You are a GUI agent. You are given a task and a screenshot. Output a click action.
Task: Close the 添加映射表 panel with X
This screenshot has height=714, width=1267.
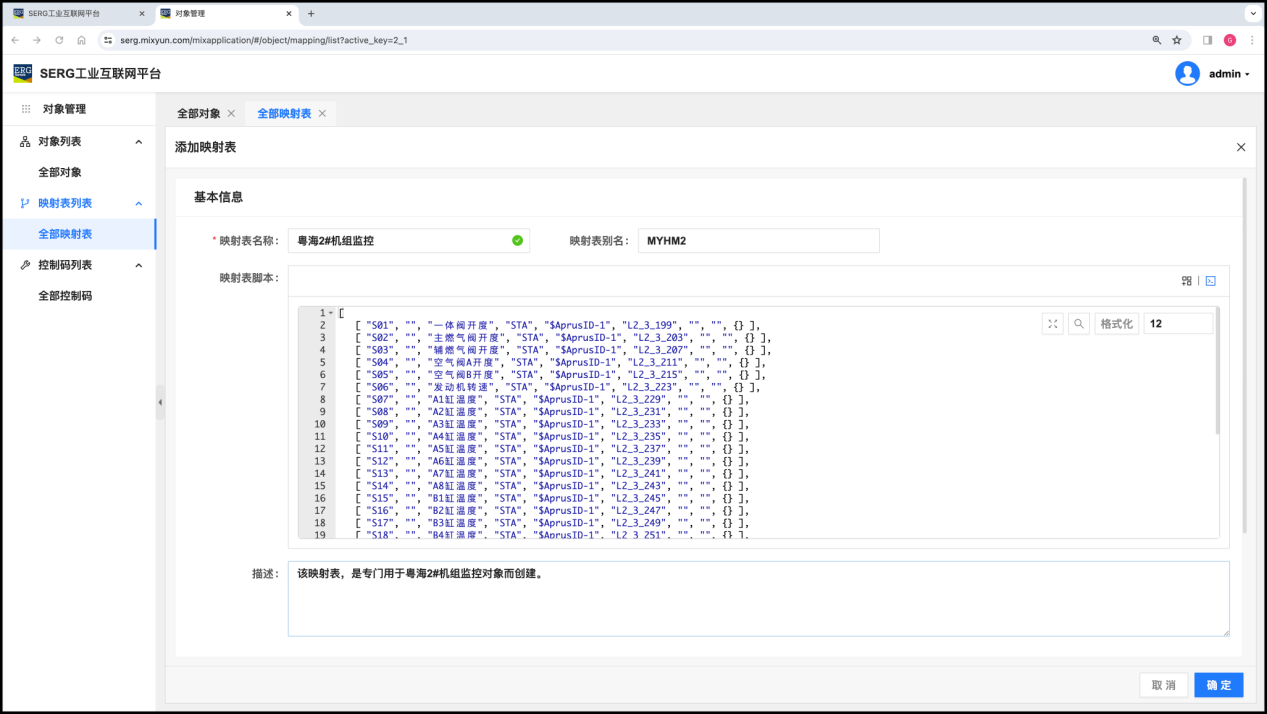pos(1241,147)
